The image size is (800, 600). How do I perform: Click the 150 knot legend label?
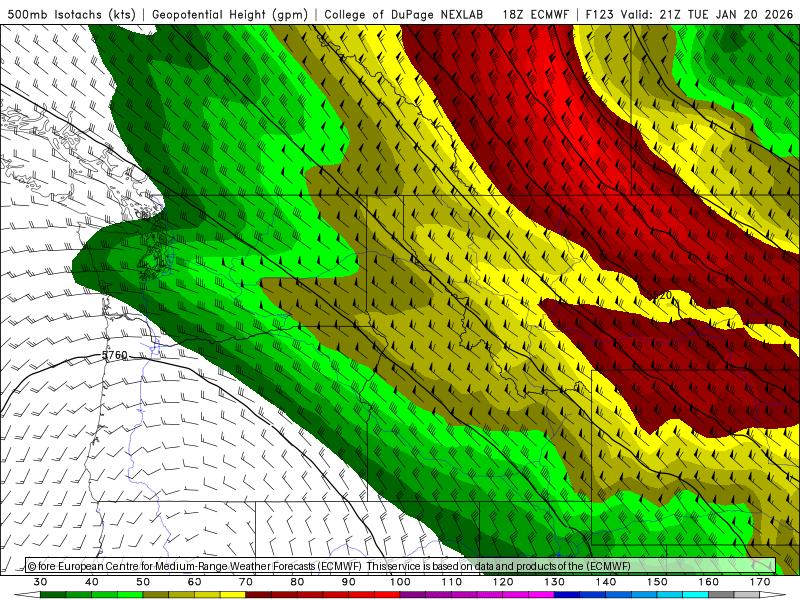click(x=658, y=582)
